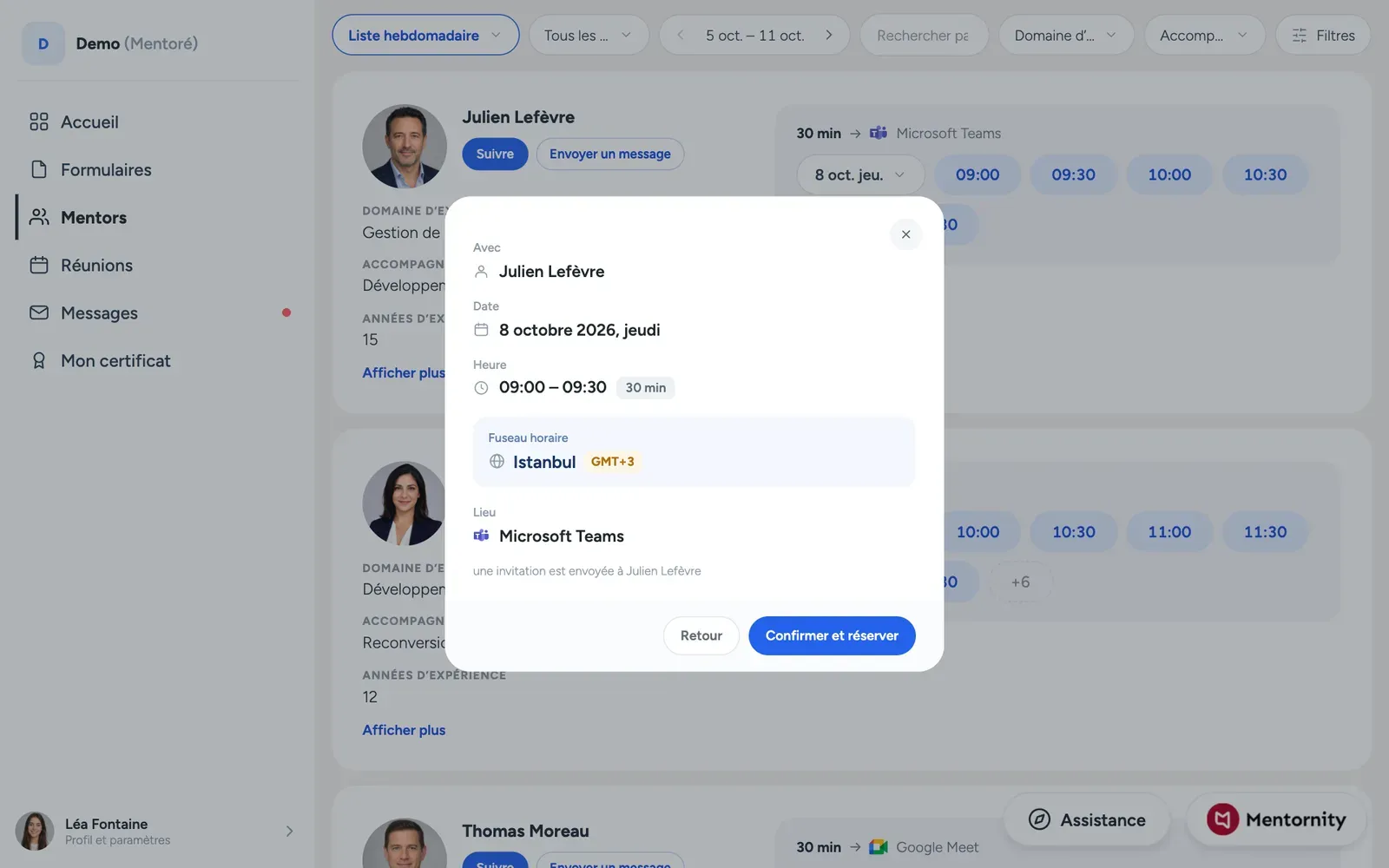
Task: Close the booking confirmation dialog
Action: [x=905, y=234]
